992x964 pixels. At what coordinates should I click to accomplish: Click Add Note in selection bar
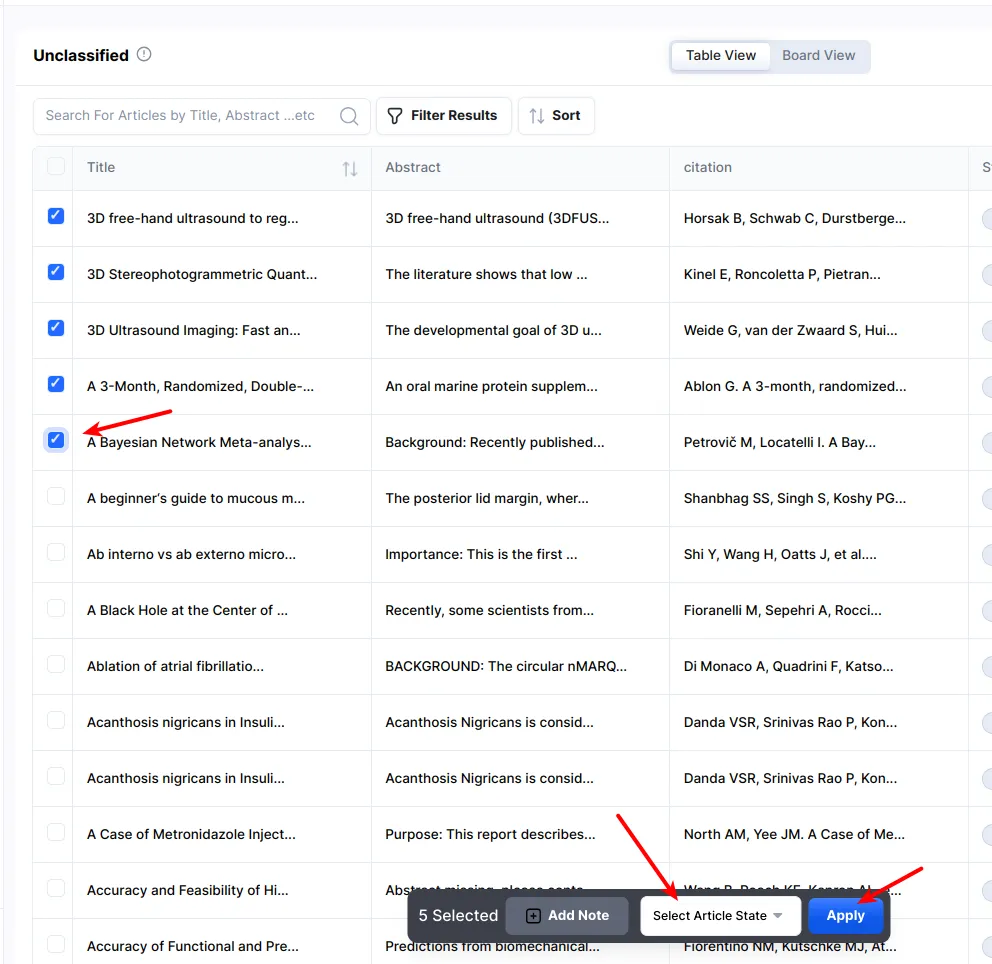tap(567, 916)
